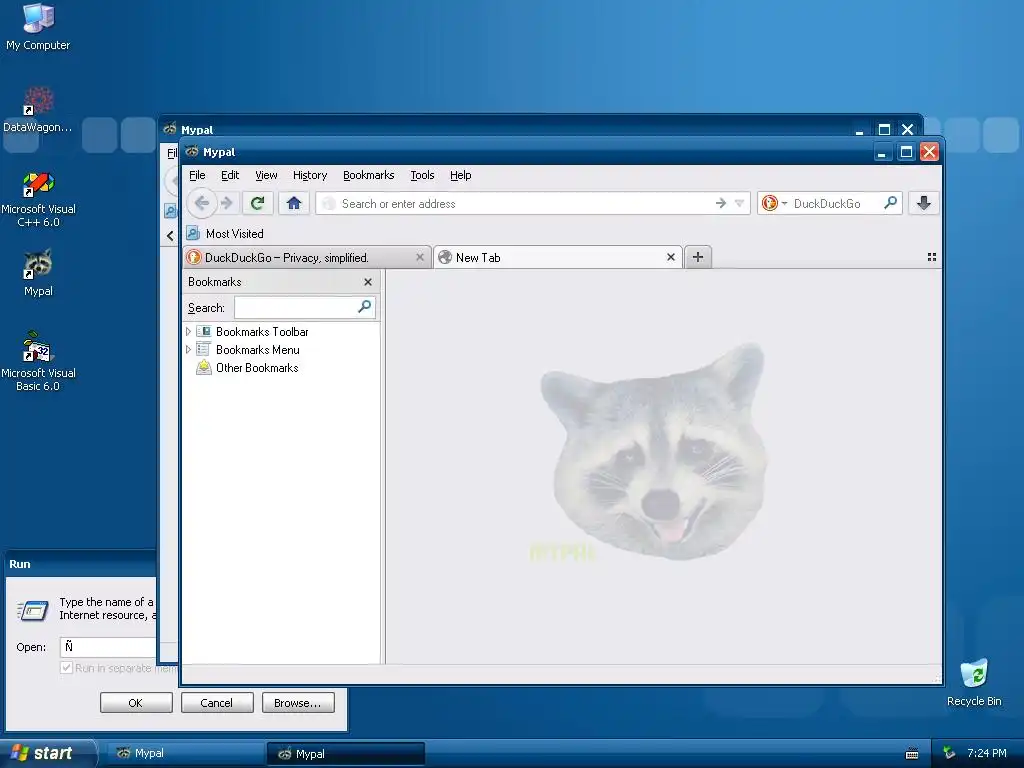Open the Home page using the house icon
Screen dimensions: 1024x768
click(294, 203)
